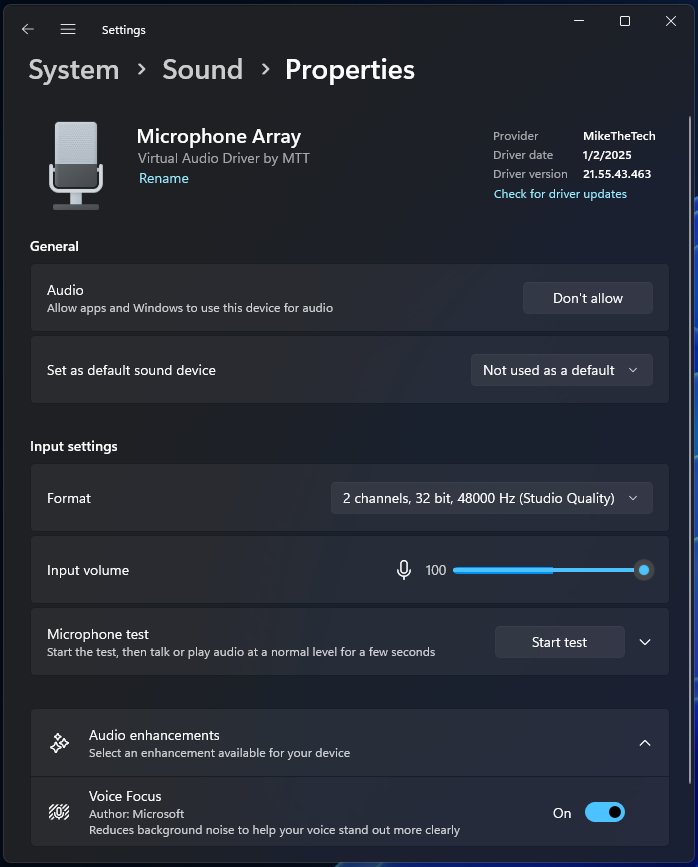
Task: Click the Input settings heading
Action: point(74,446)
